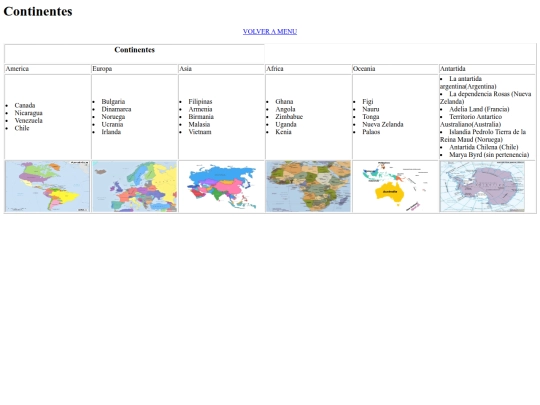Click La antartida argentina(Argentina) entry
Image resolution: width=540 pixels, height=405 pixels.
click(468, 83)
